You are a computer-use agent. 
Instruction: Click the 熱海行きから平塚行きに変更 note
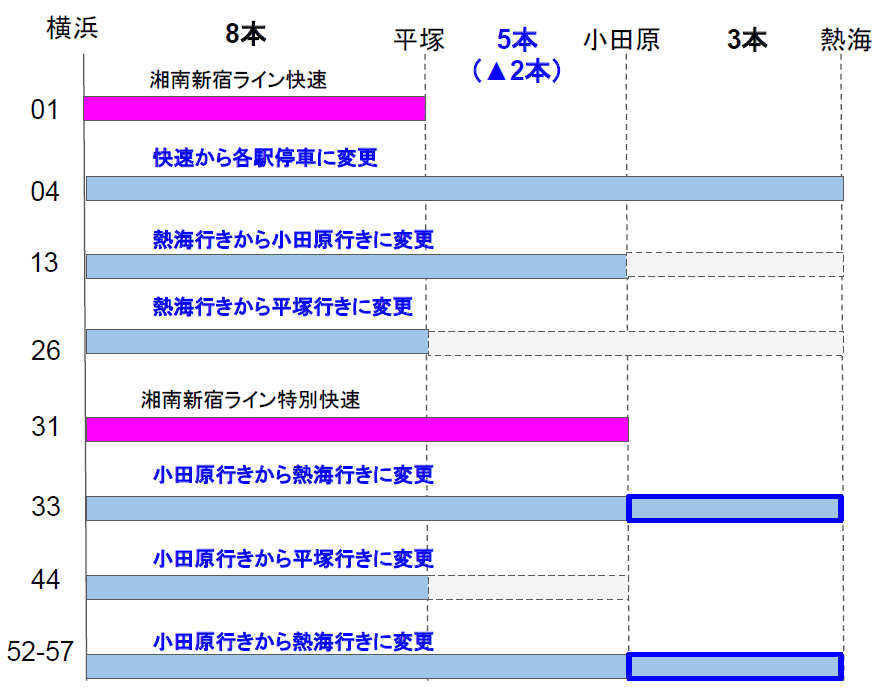[x=283, y=307]
